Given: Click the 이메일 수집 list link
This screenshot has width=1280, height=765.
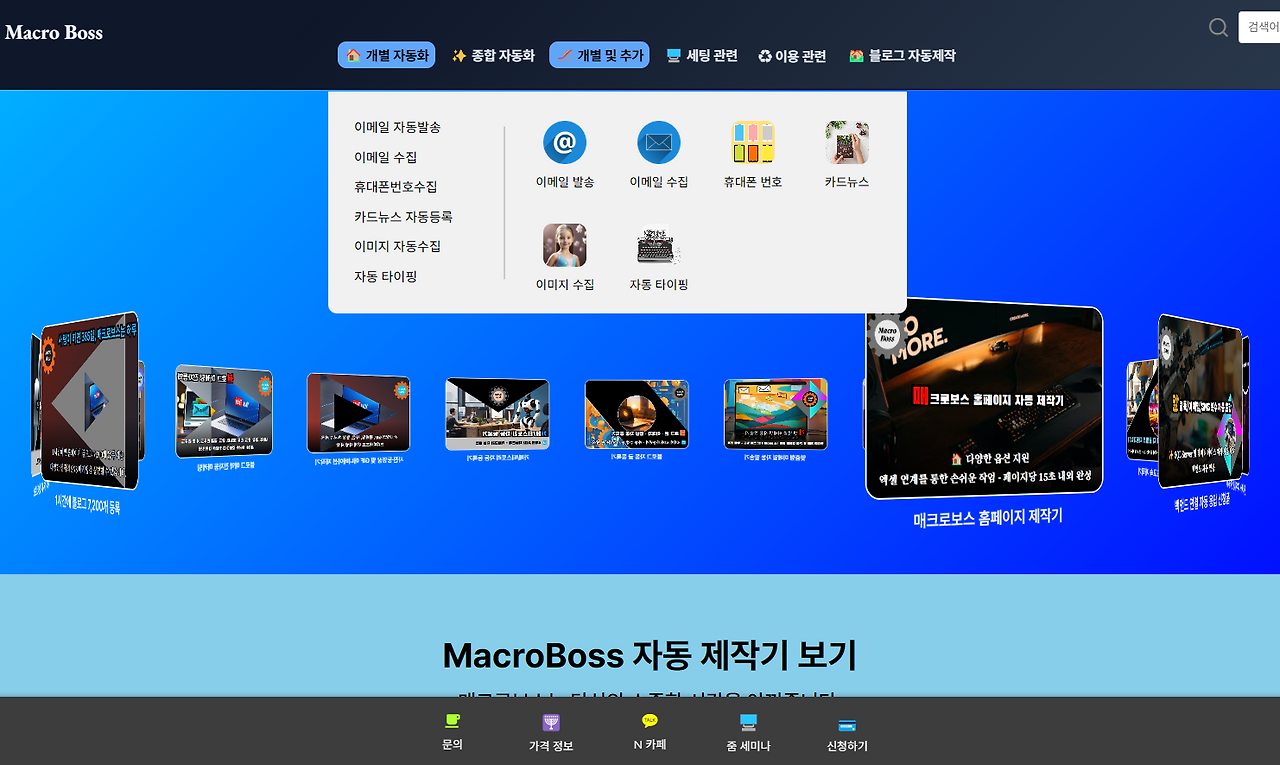Looking at the screenshot, I should [x=386, y=157].
